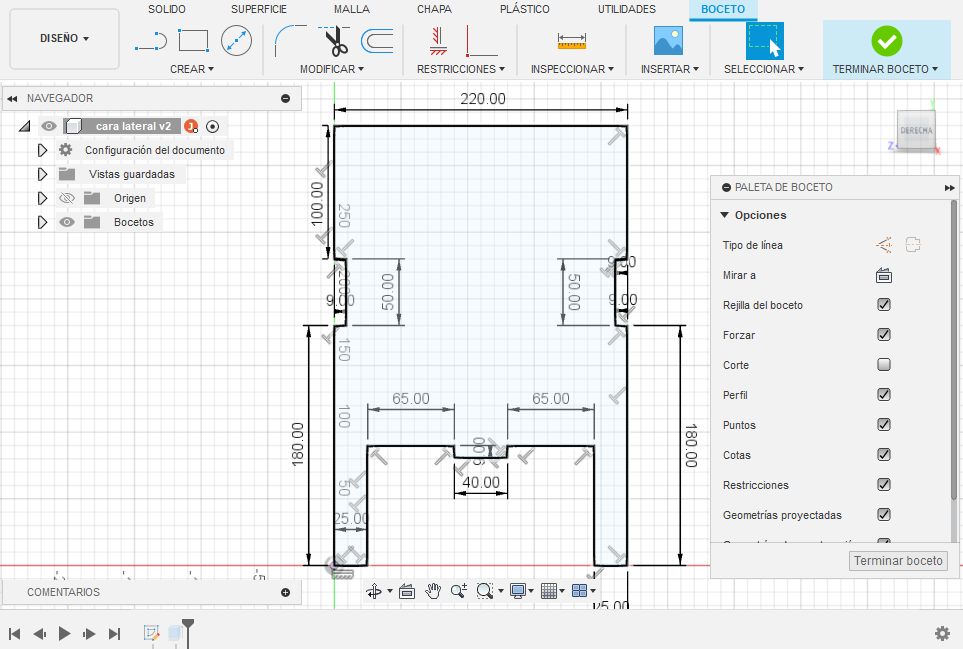Toggle the Cotas checkbox
The width and height of the screenshot is (963, 649).
884,454
